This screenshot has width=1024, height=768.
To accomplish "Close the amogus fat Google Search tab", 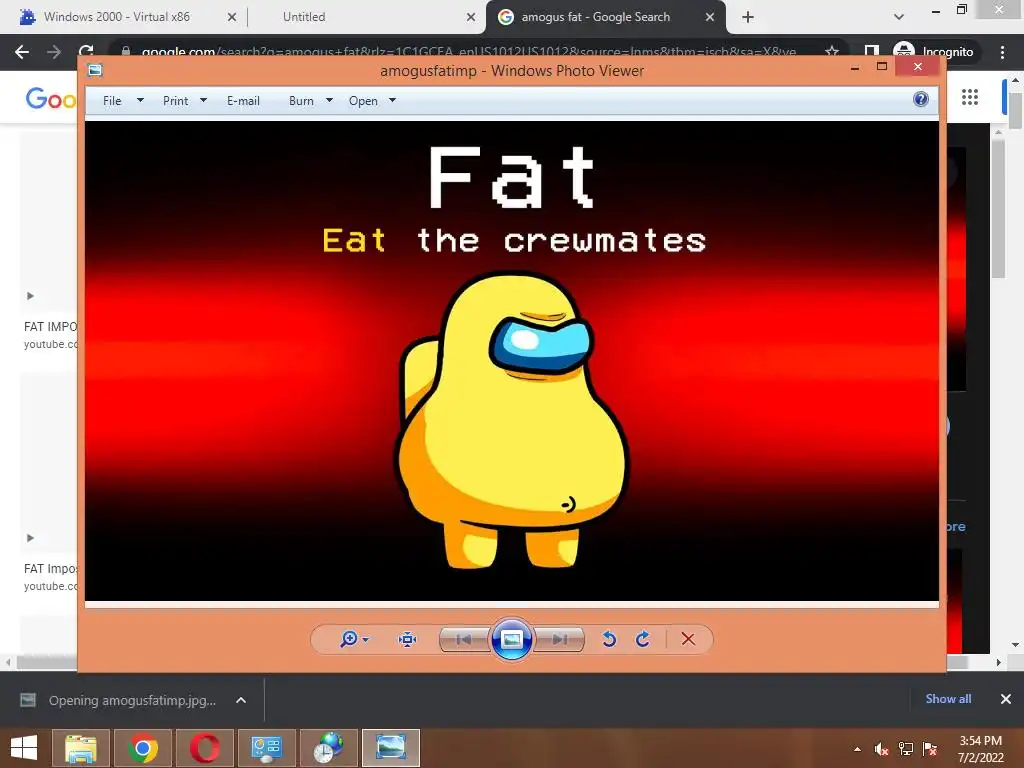I will pyautogui.click(x=710, y=17).
